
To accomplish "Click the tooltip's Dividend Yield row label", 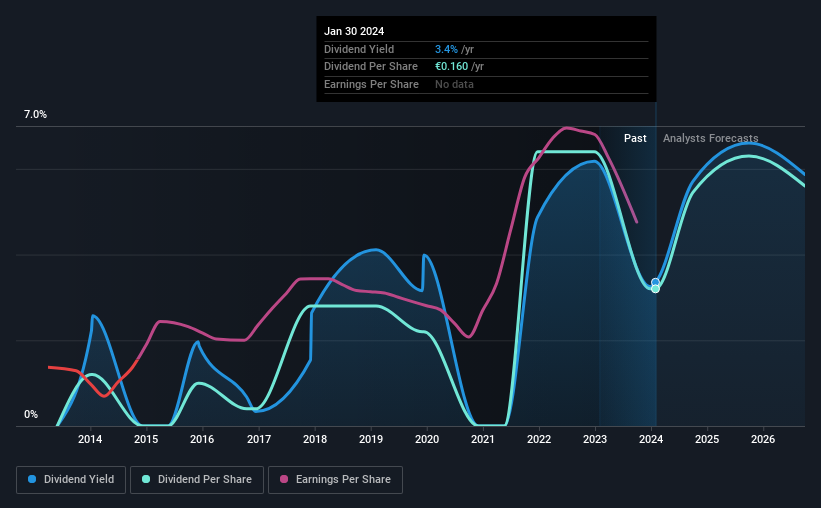I will point(359,49).
